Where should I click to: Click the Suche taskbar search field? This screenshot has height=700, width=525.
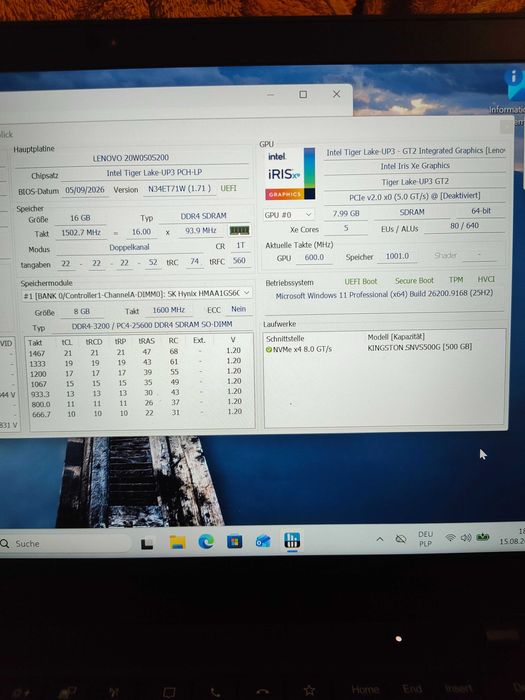pyautogui.click(x=65, y=543)
